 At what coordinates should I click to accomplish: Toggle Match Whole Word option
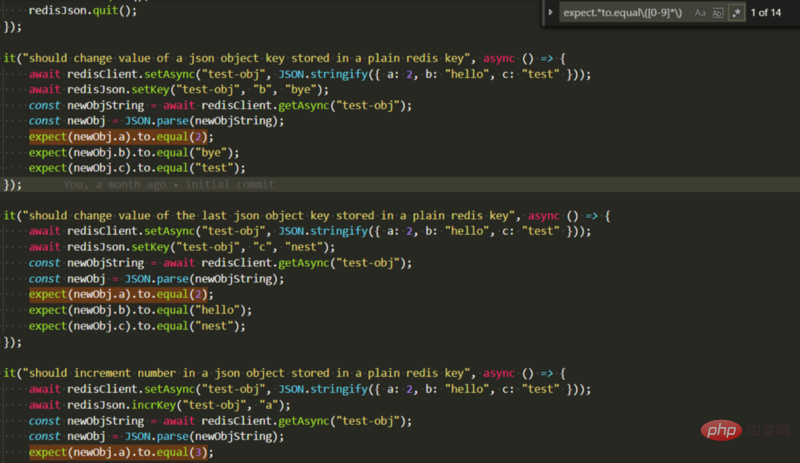pos(718,13)
